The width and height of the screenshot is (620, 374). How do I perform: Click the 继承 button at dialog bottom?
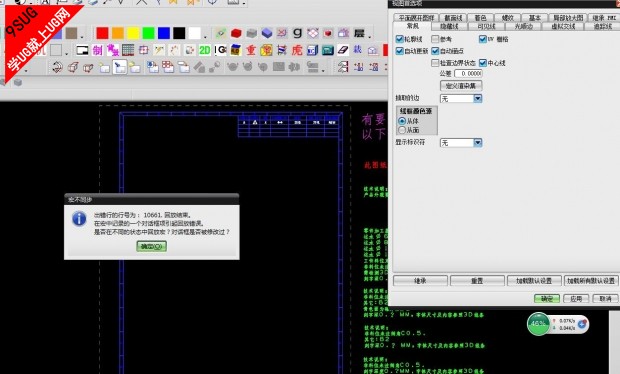pos(420,281)
